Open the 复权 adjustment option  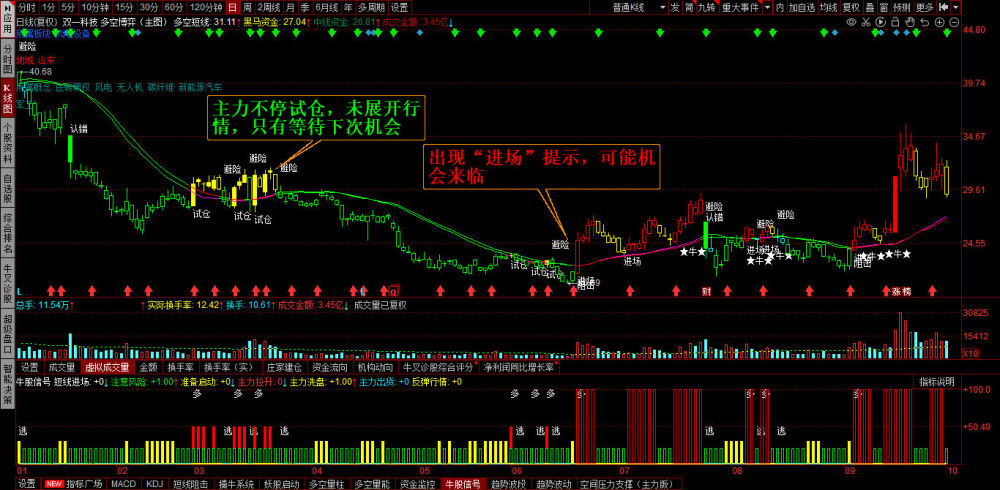[x=851, y=8]
